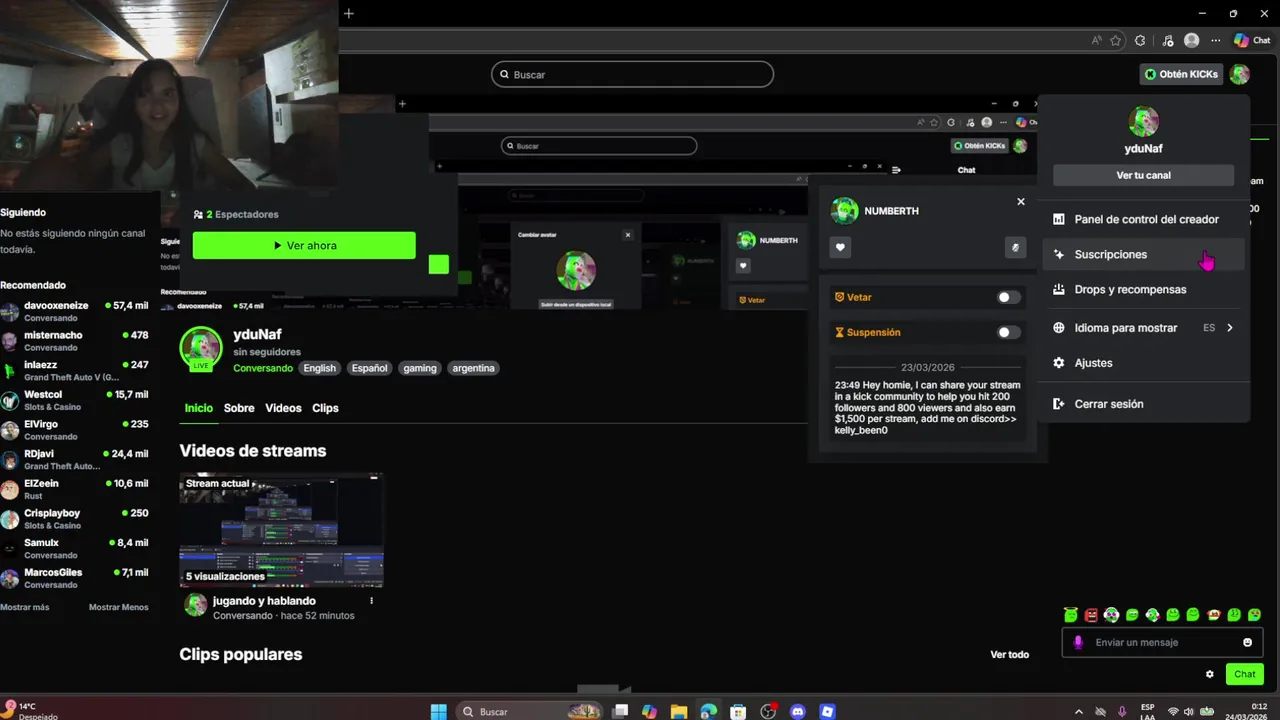This screenshot has height=720, width=1280.
Task: Open the Windows Start menu
Action: click(439, 712)
